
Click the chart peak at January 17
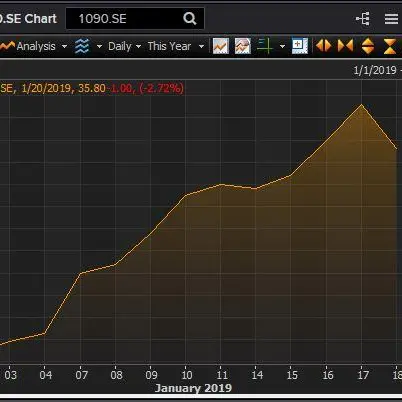click(362, 105)
